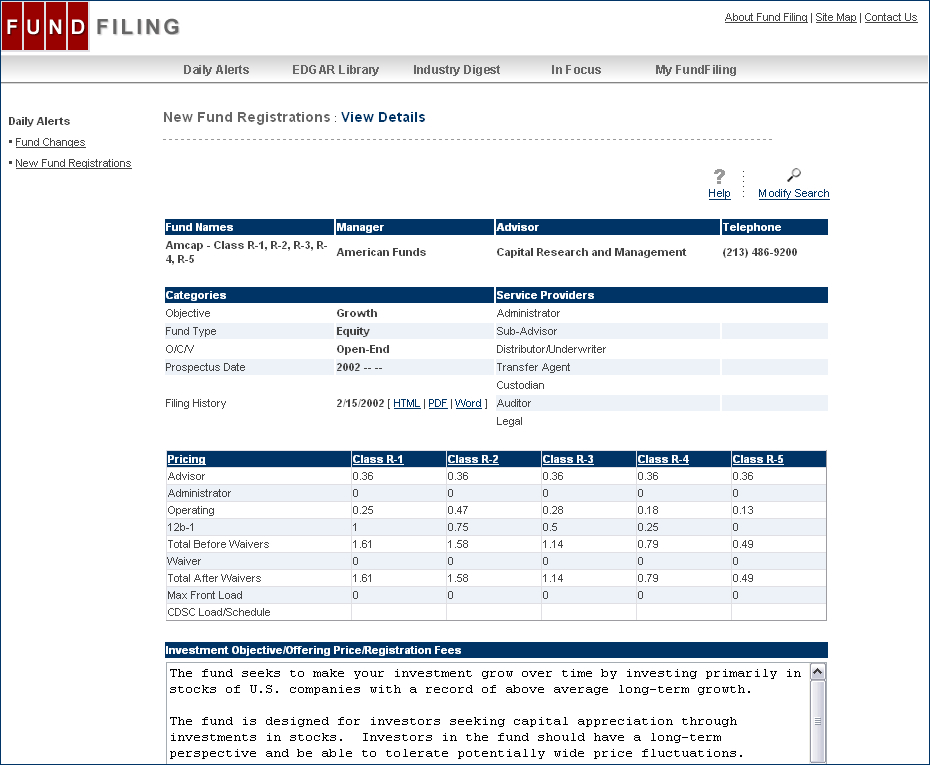
Task: Click the Pricing column header link
Action: tap(186, 459)
